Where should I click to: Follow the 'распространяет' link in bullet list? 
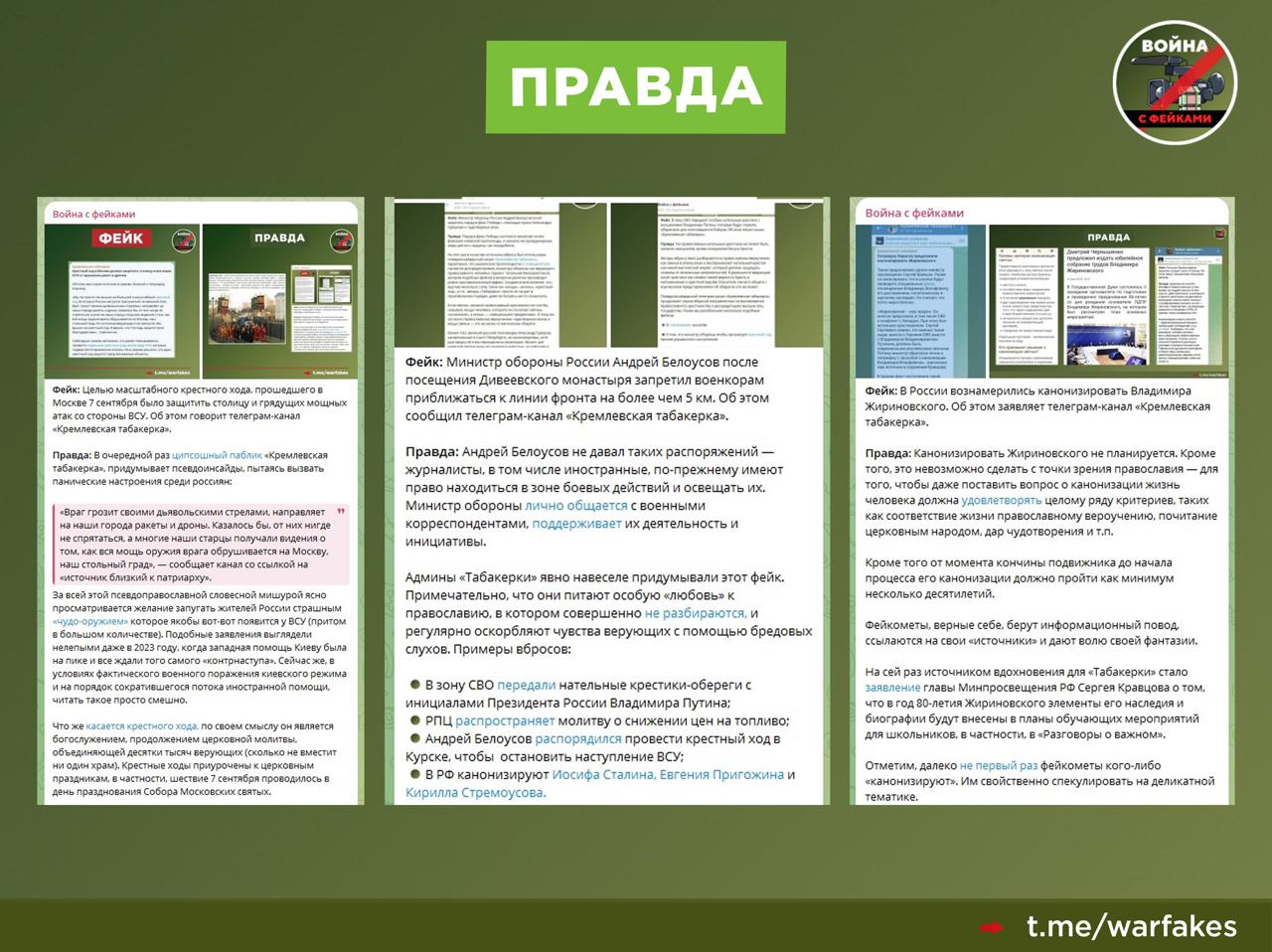pyautogui.click(x=504, y=721)
